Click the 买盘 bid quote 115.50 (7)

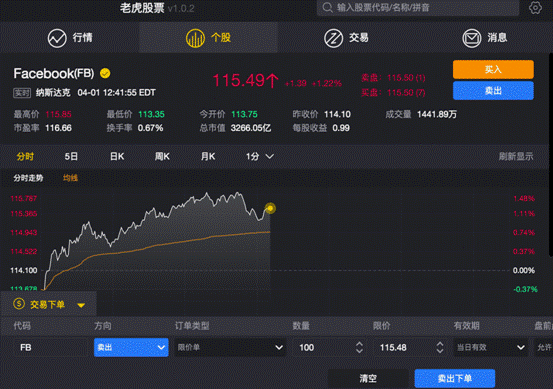coord(393,93)
